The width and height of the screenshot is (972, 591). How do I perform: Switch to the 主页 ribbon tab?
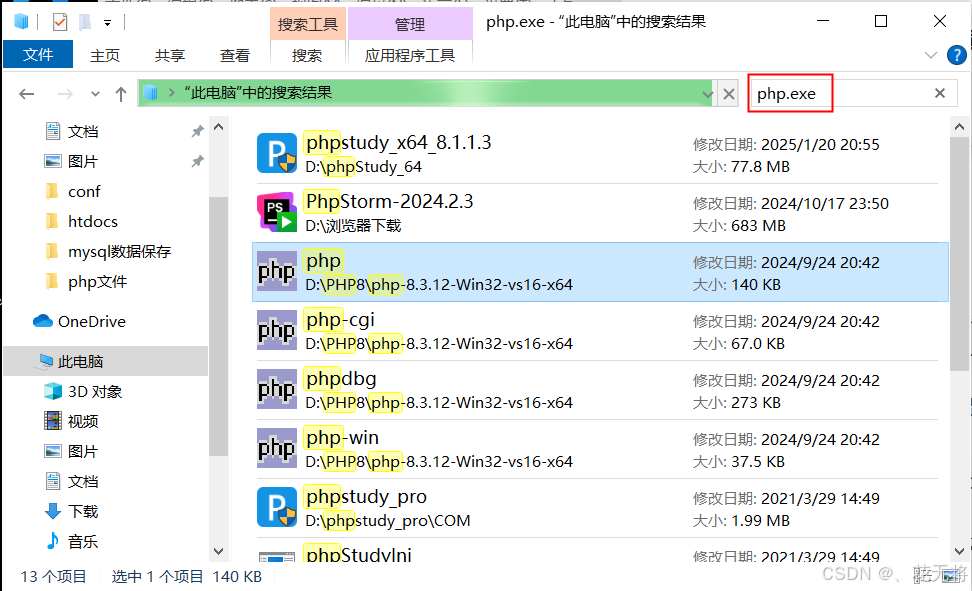(105, 55)
